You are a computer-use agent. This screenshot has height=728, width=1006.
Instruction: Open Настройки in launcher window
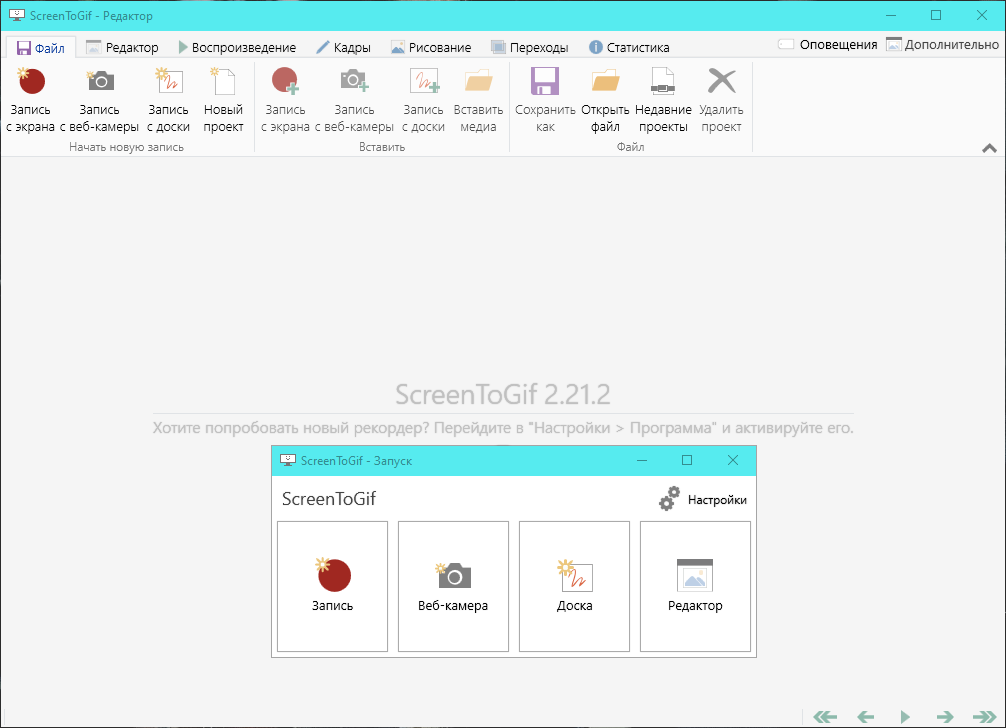tap(703, 499)
